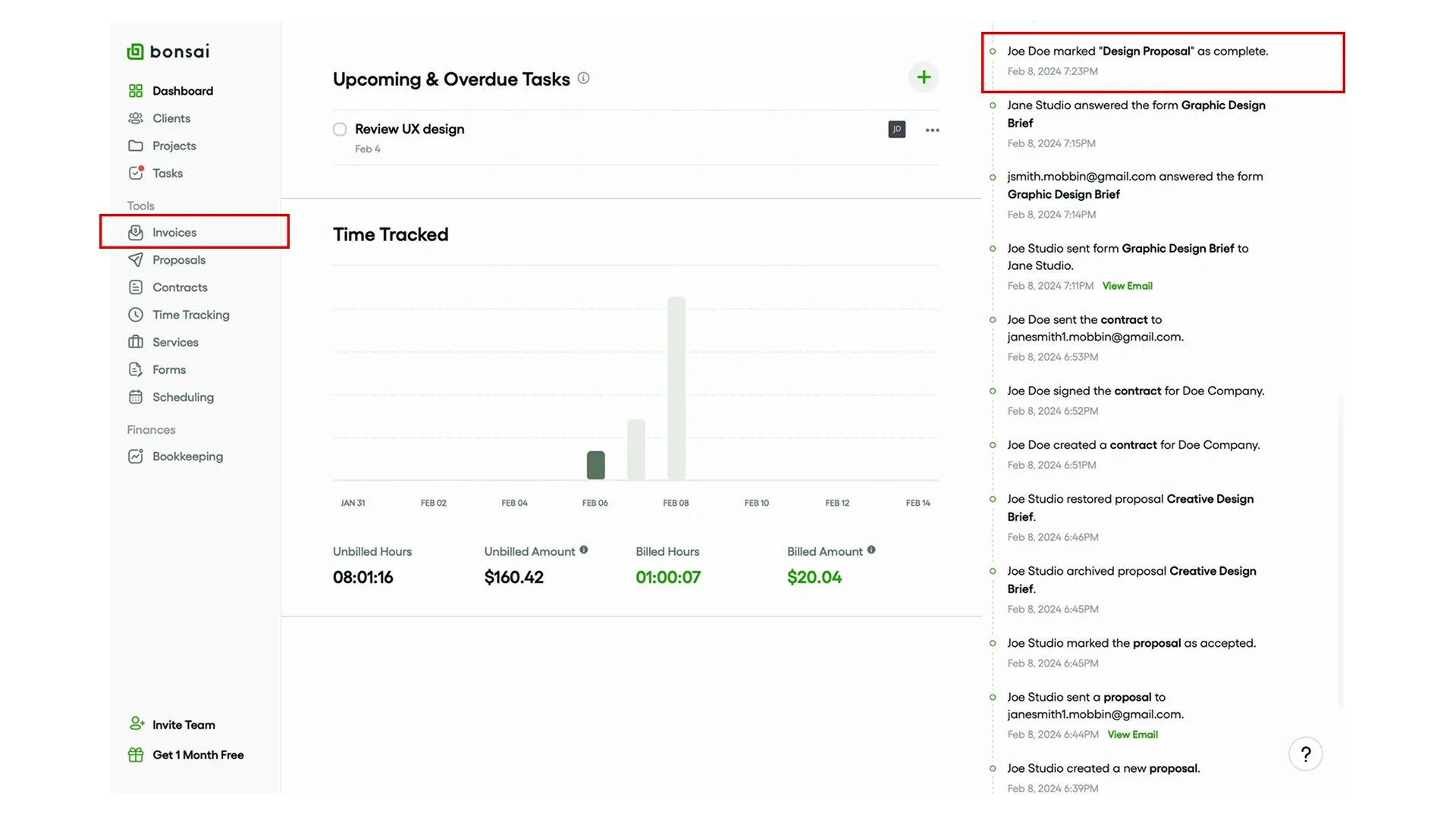Click the Proposals paper plane icon
Image resolution: width=1456 pixels, height=819 pixels.
(136, 260)
